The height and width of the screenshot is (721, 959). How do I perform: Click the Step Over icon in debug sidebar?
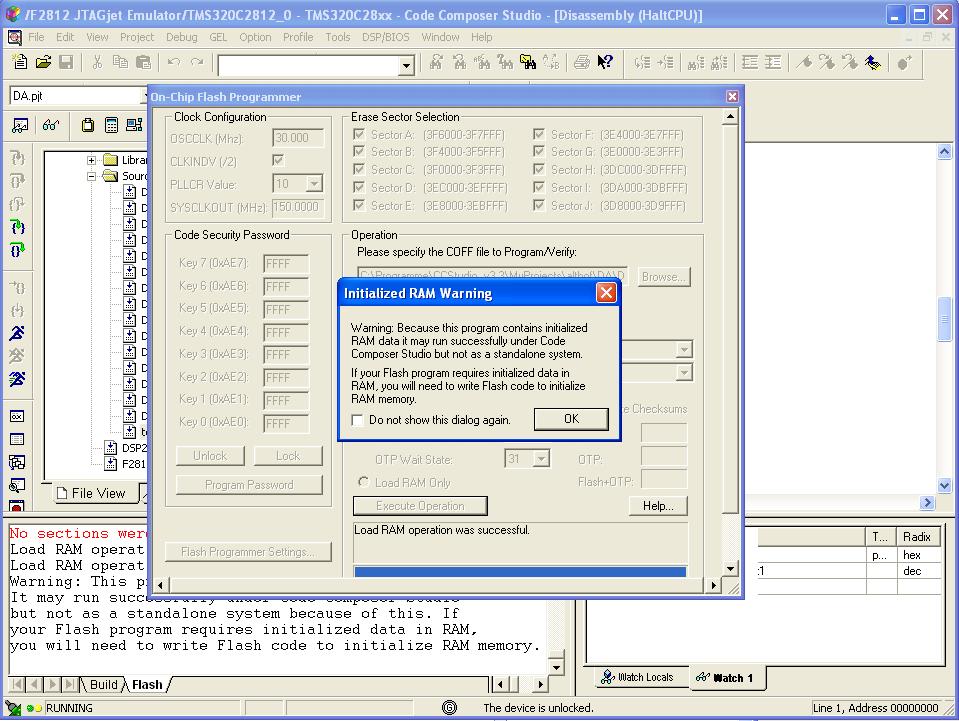point(18,181)
